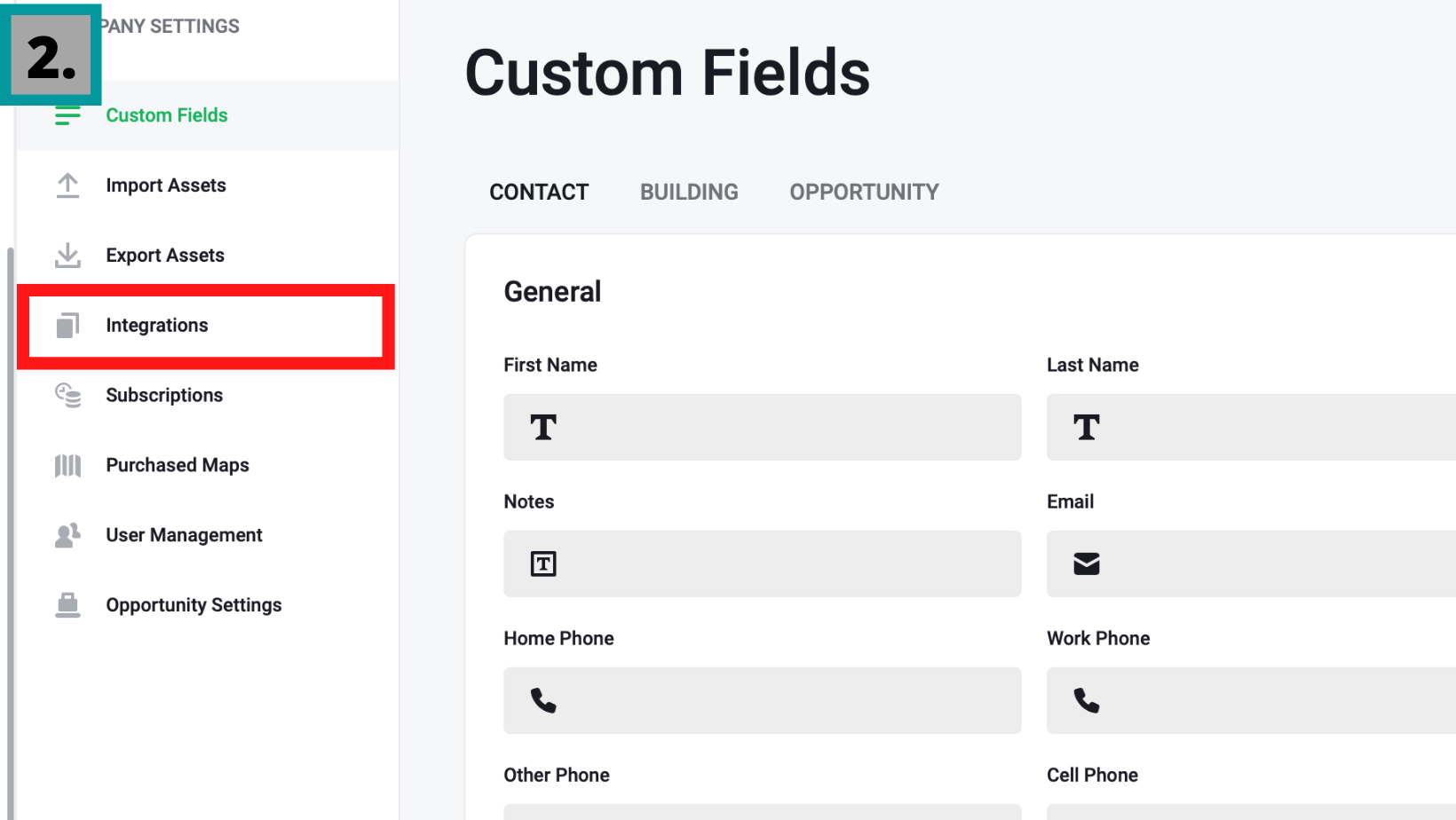Switch to the BUILDING tab
The height and width of the screenshot is (820, 1456).
(689, 192)
